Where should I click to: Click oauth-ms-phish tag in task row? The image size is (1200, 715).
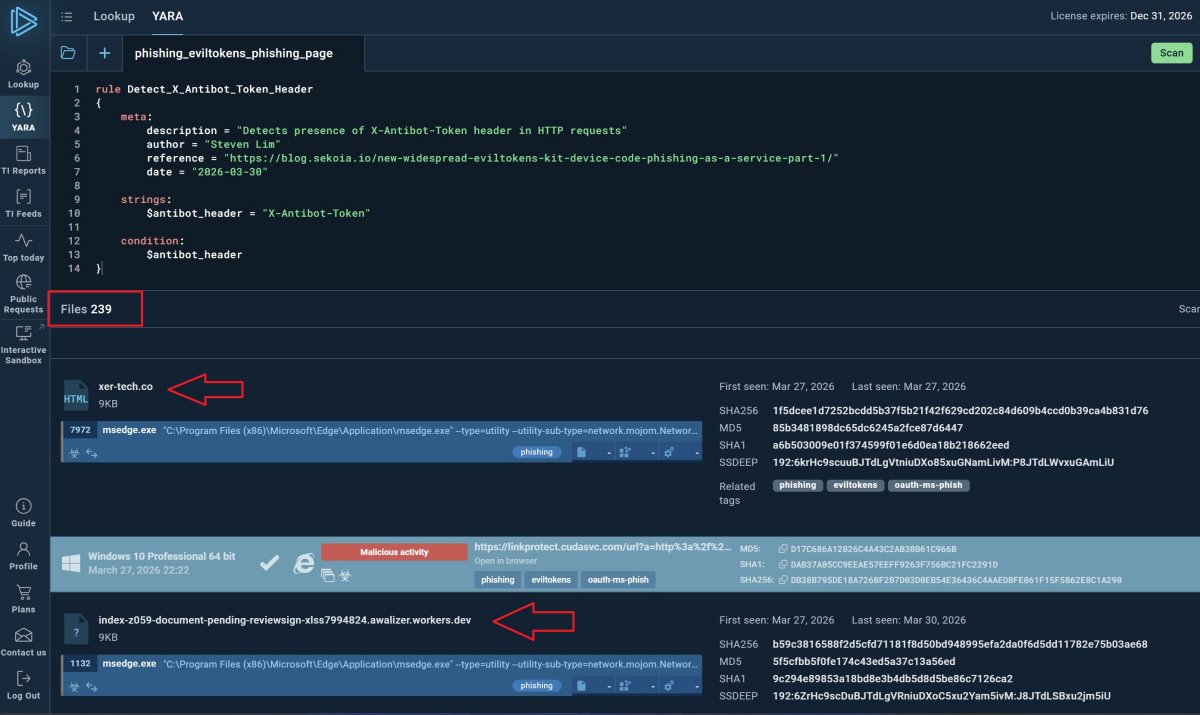tap(618, 579)
